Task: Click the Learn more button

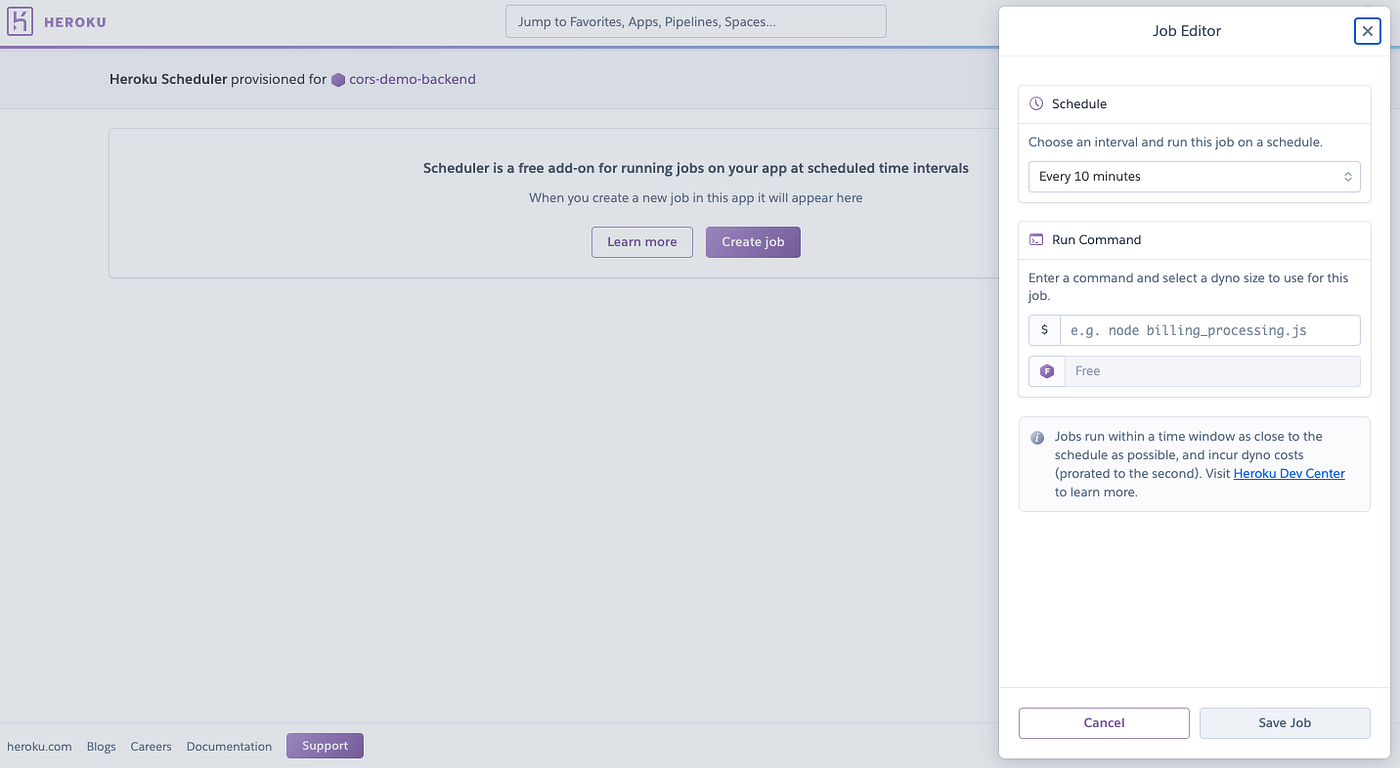Action: (642, 242)
